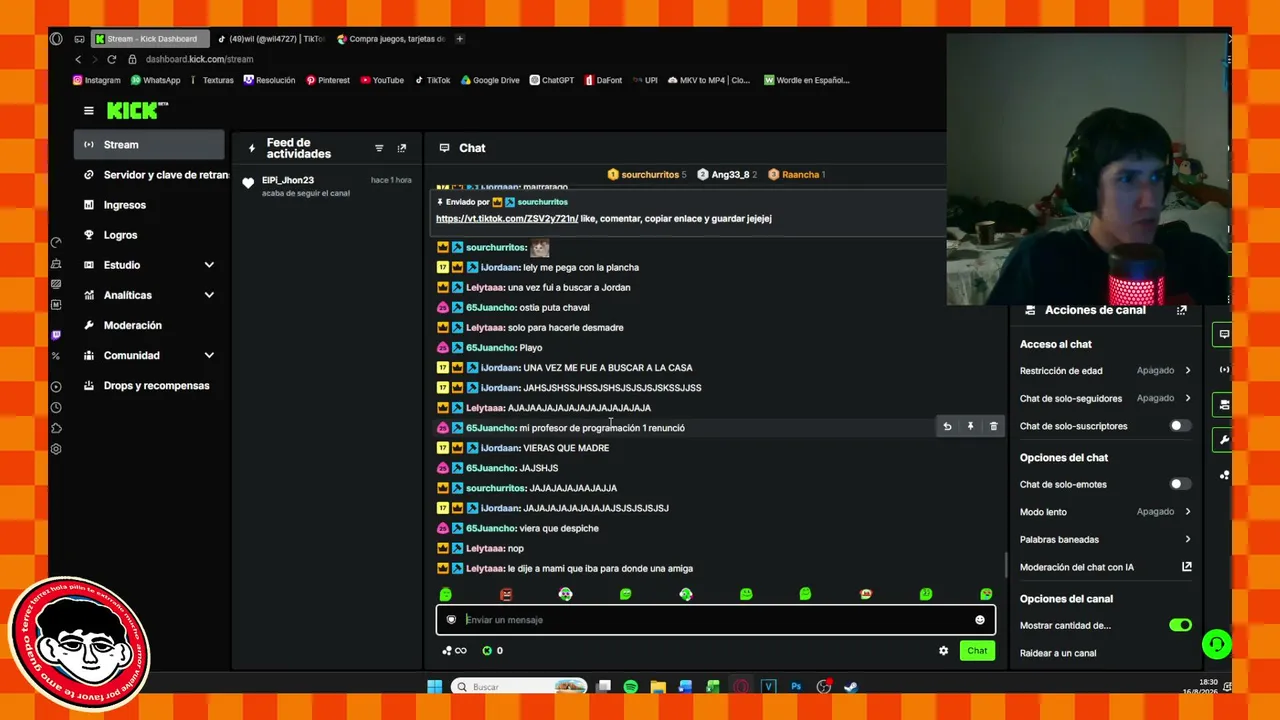Open the Google Drive bookmark

(490, 80)
